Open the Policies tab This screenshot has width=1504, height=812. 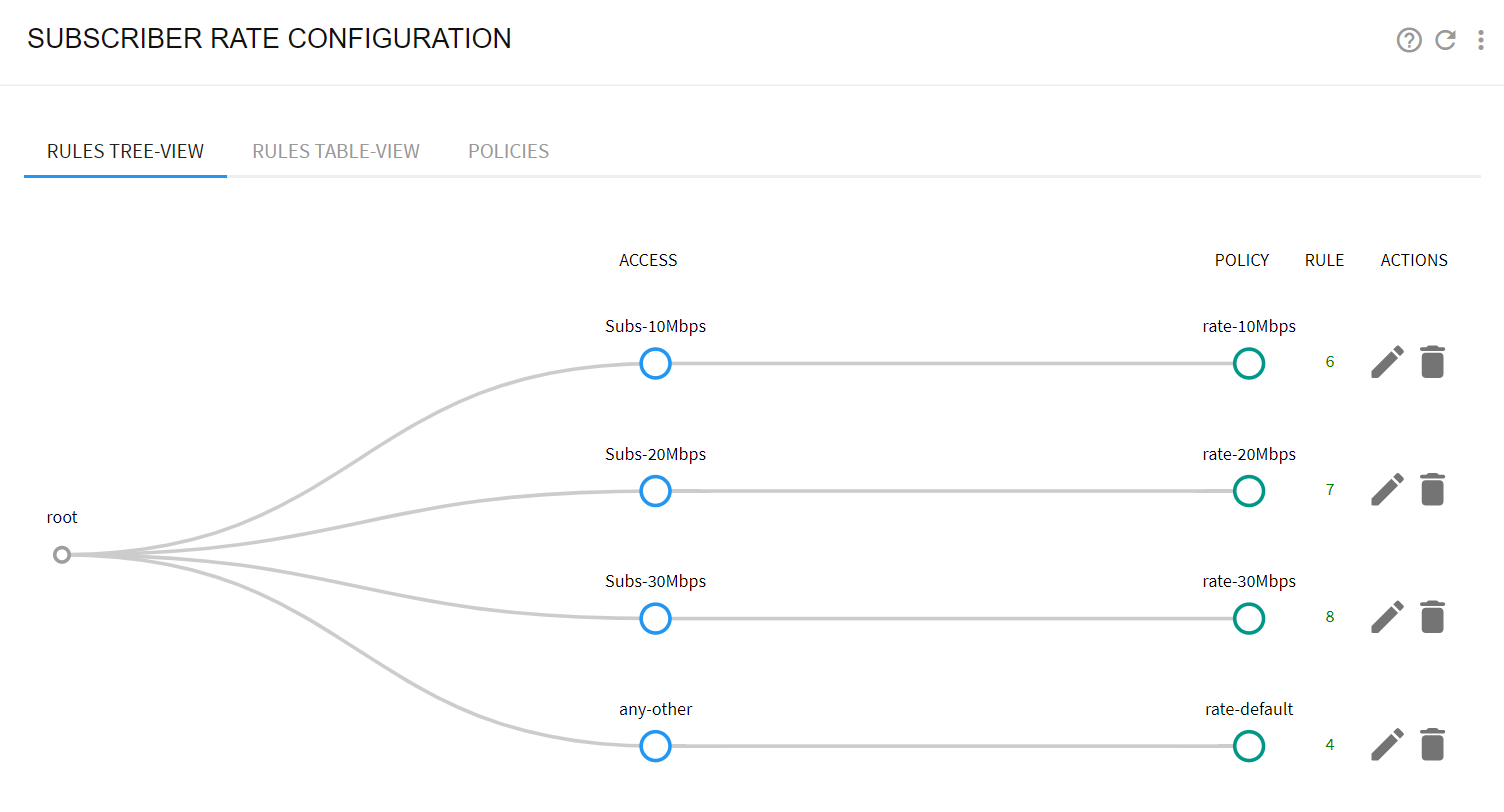[x=509, y=152]
